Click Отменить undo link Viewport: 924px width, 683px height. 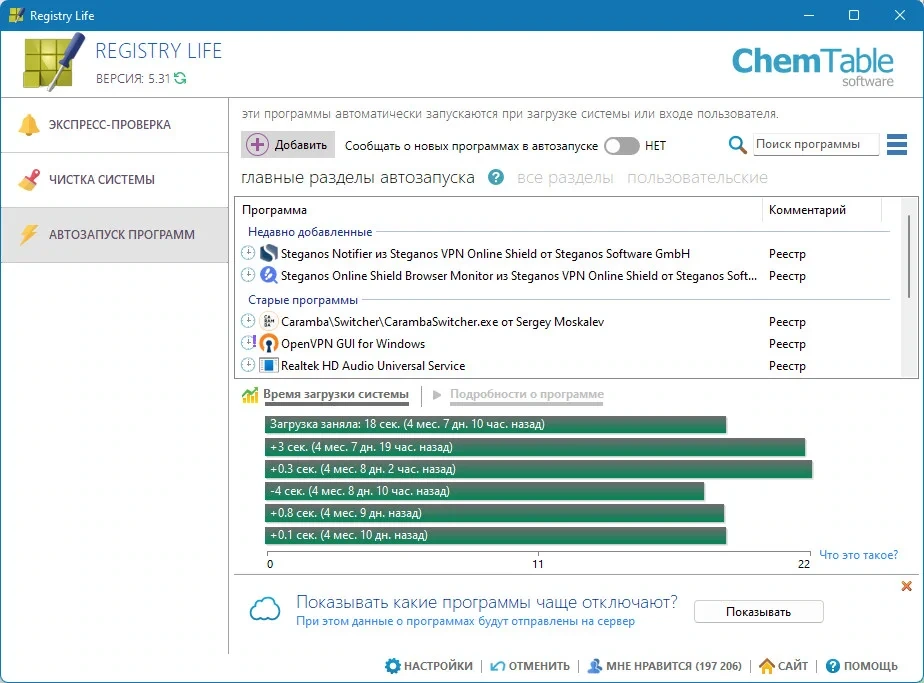click(x=530, y=666)
